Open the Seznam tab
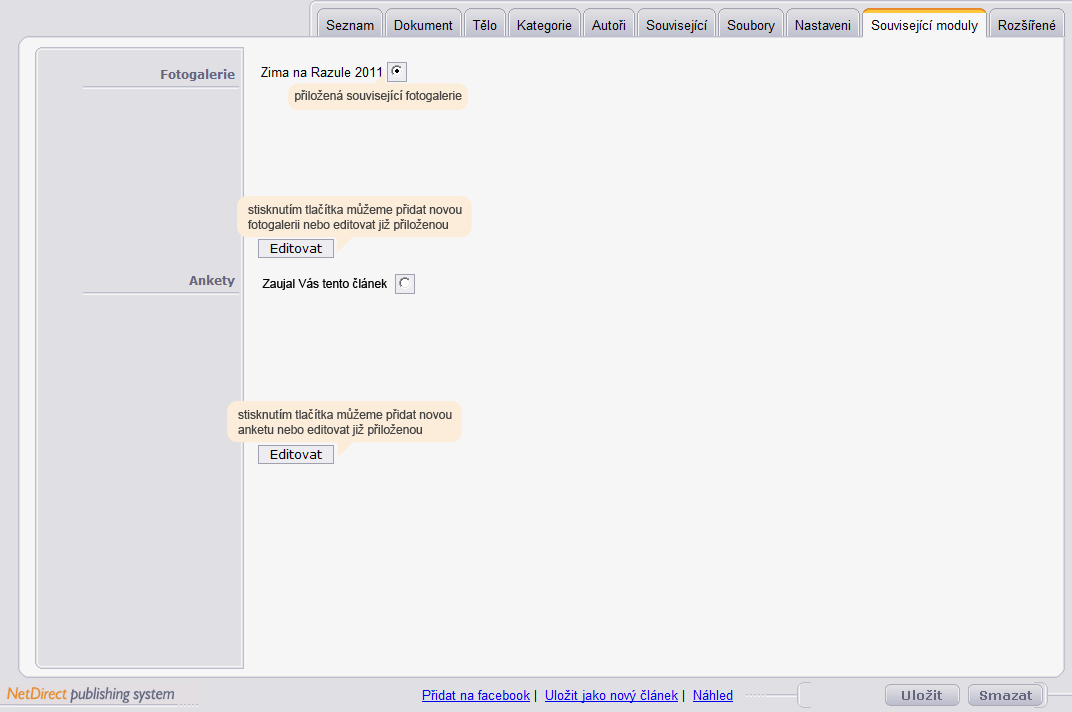The image size is (1072, 712). pos(350,24)
